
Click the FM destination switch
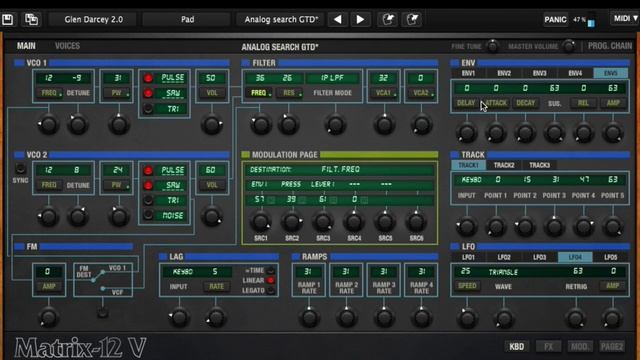(x=103, y=313)
